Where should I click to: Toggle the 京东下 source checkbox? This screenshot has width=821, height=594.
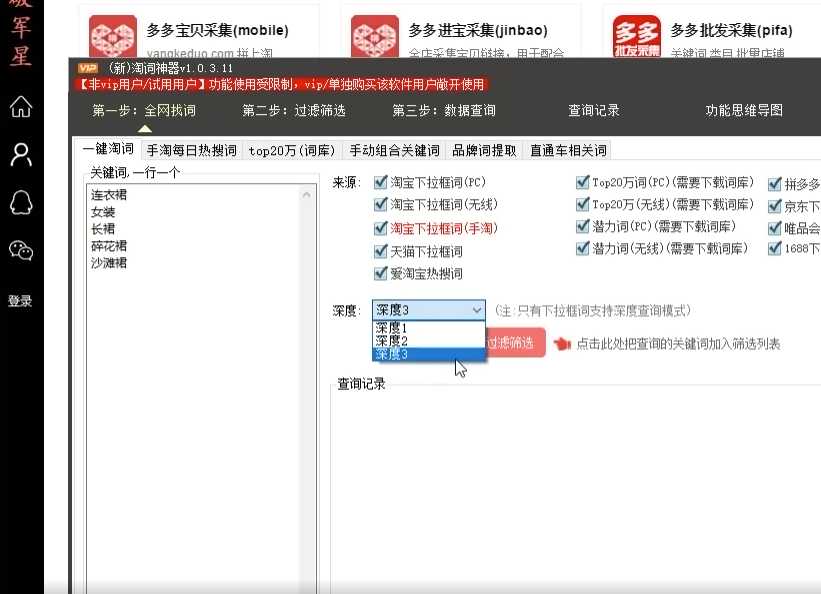774,206
